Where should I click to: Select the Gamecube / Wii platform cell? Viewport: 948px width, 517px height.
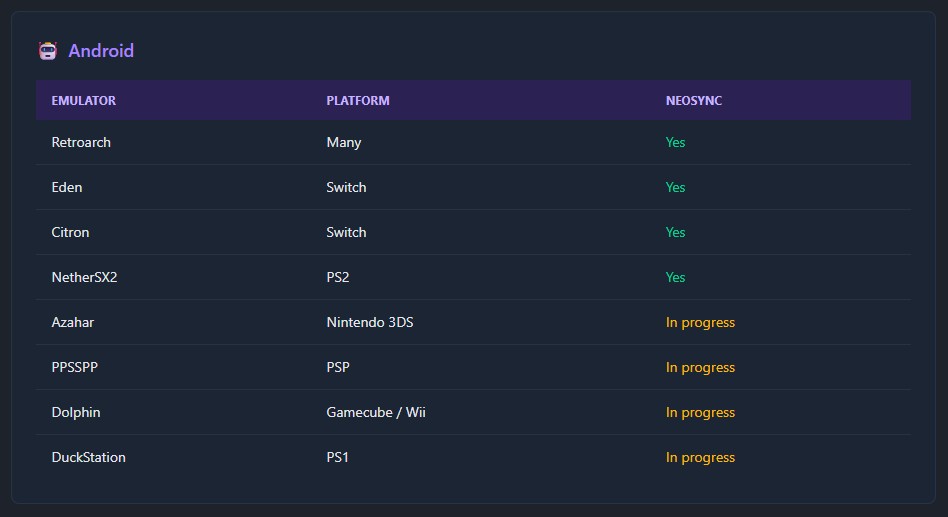click(x=376, y=412)
